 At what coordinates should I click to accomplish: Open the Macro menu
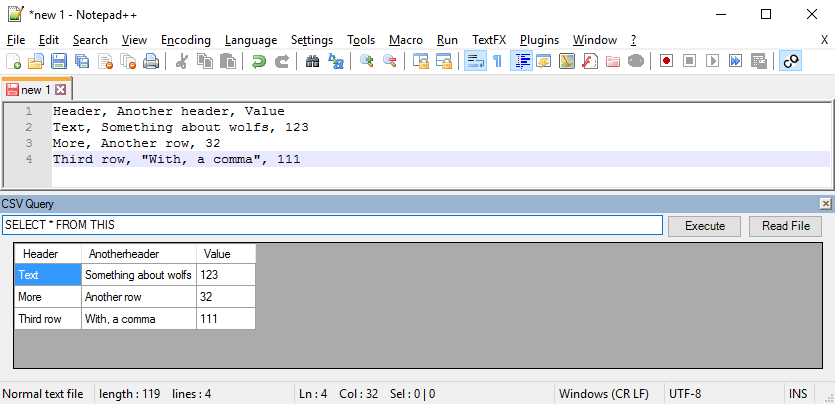click(x=406, y=40)
